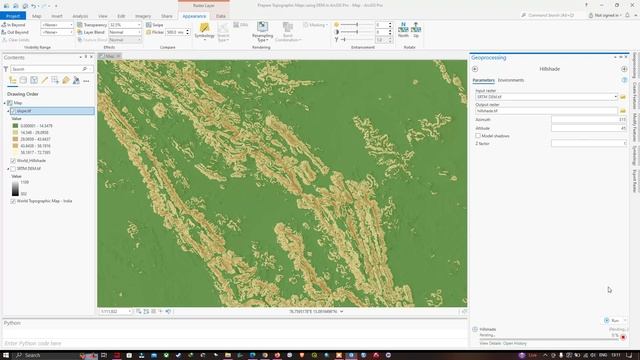Switch to the Insert ribbon tab
The image size is (640, 360).
57,16
